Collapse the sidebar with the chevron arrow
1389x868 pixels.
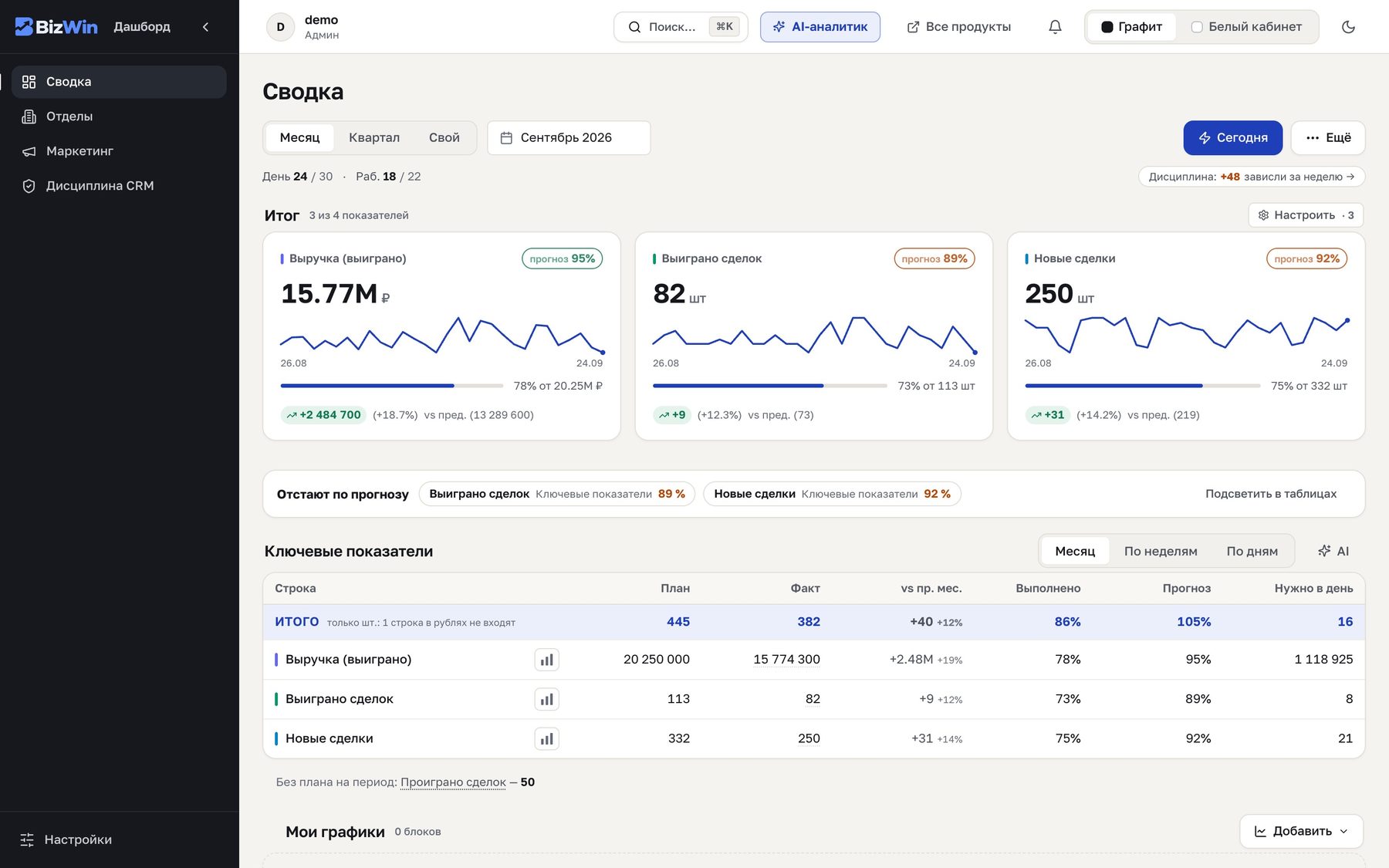pos(205,27)
